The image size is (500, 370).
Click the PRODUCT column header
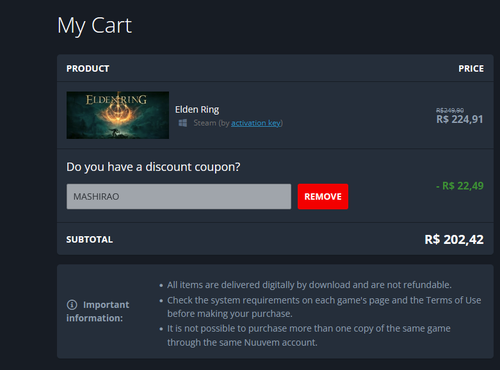pos(88,69)
